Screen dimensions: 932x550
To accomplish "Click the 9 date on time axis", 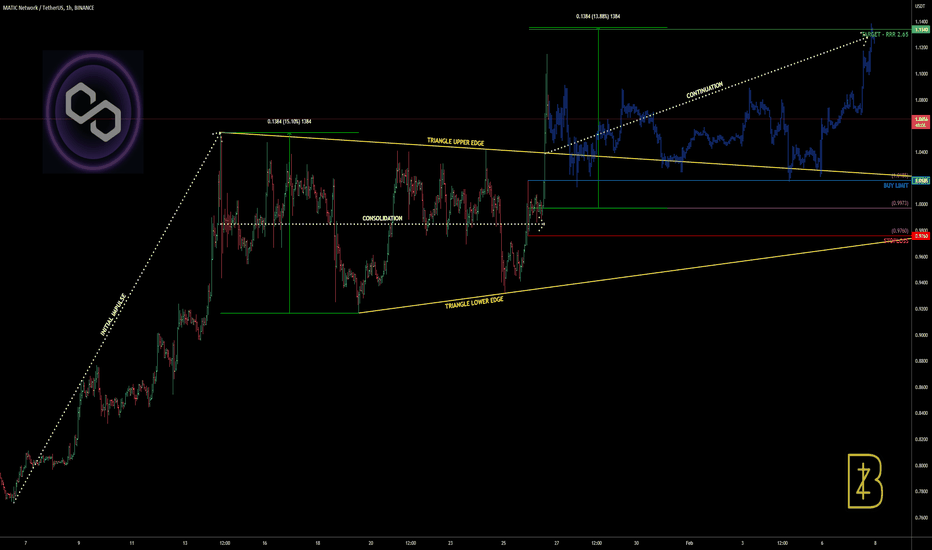I will click(x=78, y=543).
